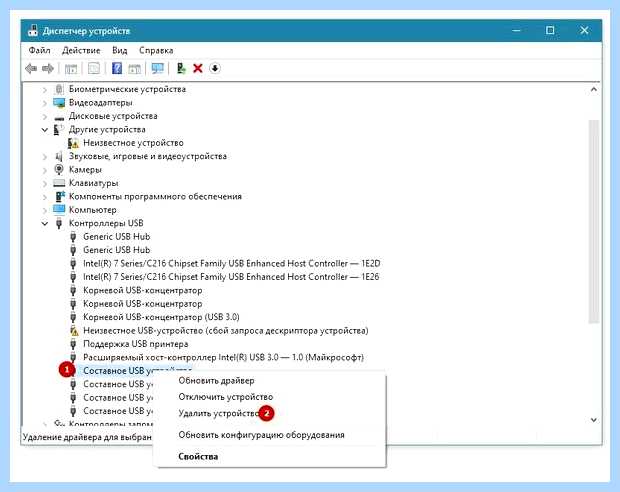620x492 pixels.
Task: Choose Отключить устройство from context menu
Action: pyautogui.click(x=226, y=397)
